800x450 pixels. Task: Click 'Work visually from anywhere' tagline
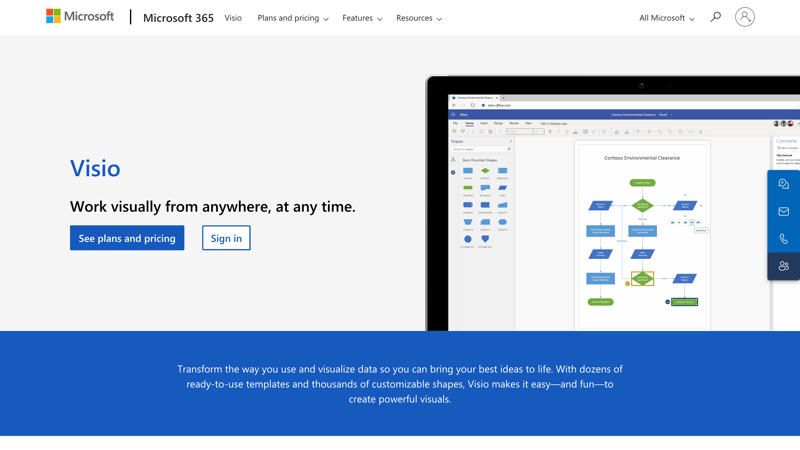[213, 207]
